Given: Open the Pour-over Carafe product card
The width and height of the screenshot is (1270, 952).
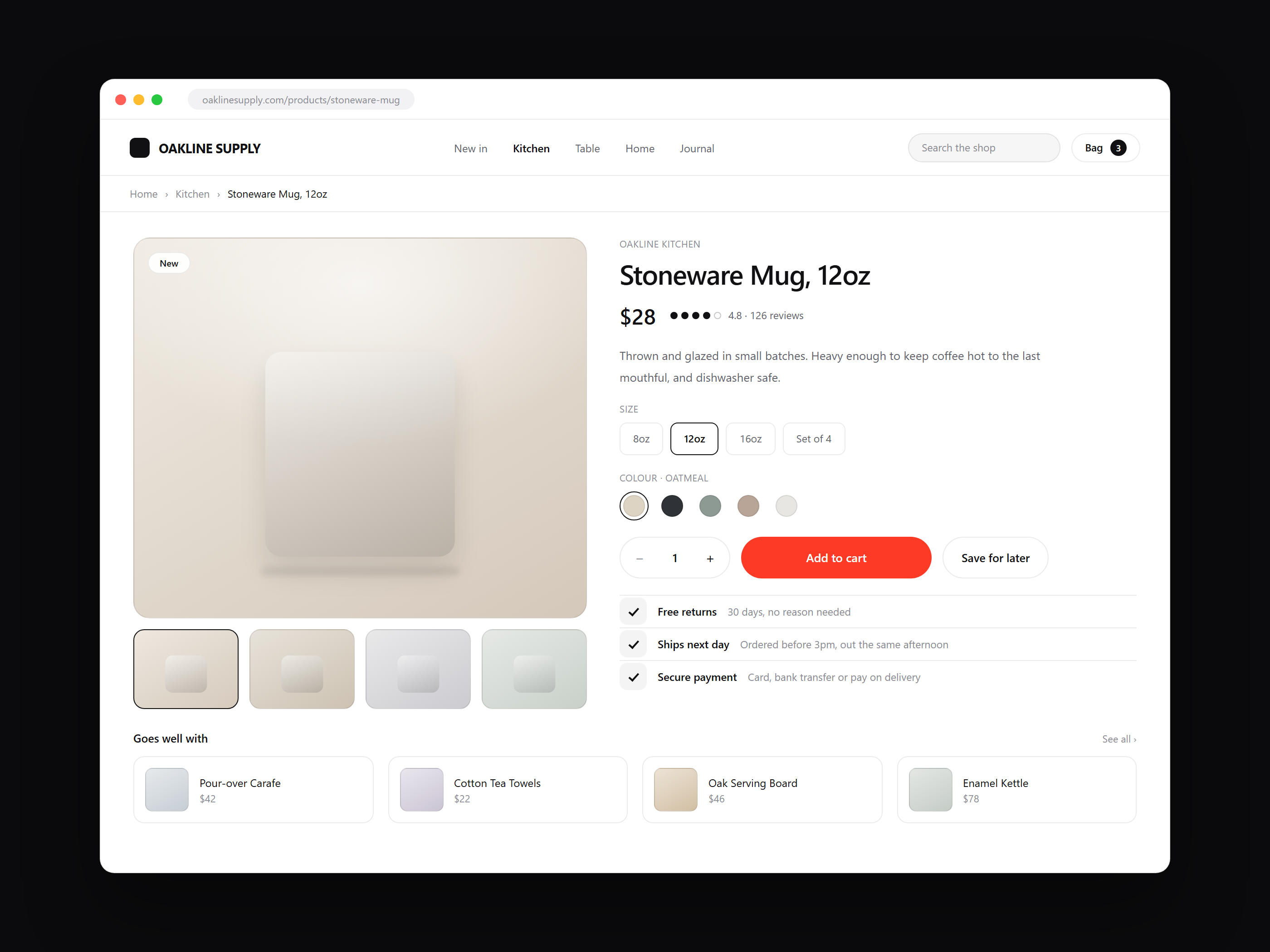Looking at the screenshot, I should click(x=253, y=790).
